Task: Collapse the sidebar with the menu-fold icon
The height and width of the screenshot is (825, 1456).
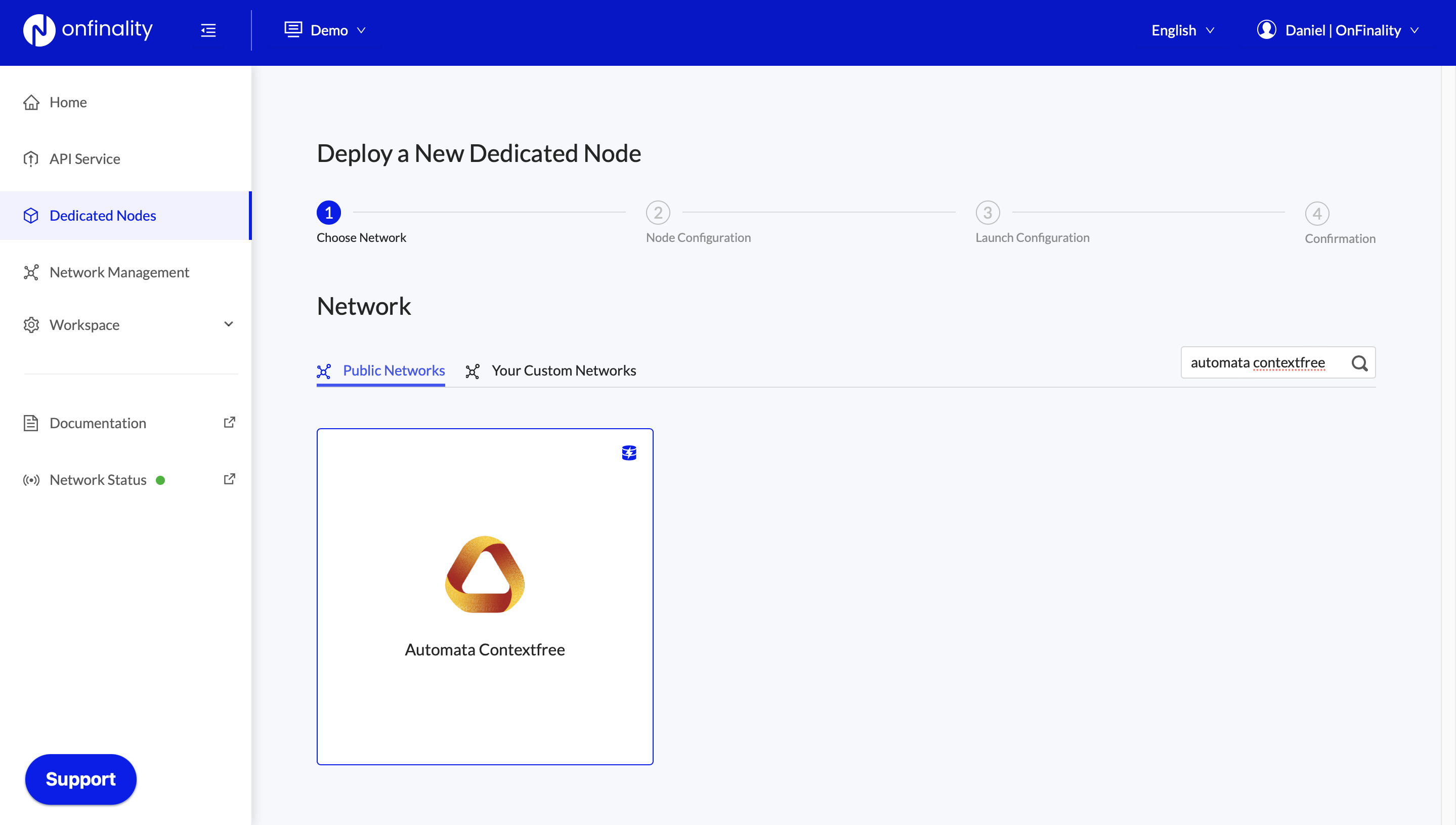Action: 208,30
